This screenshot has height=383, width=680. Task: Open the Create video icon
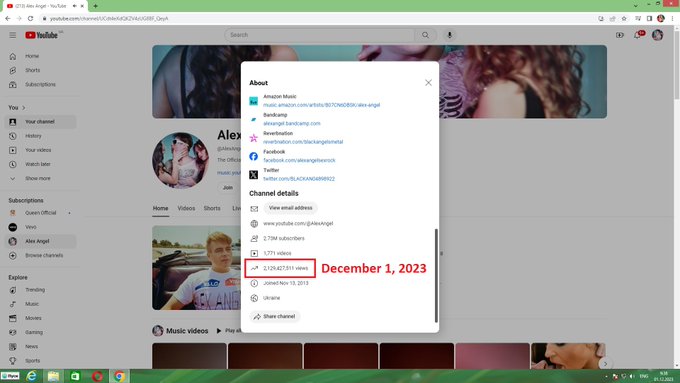pyautogui.click(x=619, y=35)
